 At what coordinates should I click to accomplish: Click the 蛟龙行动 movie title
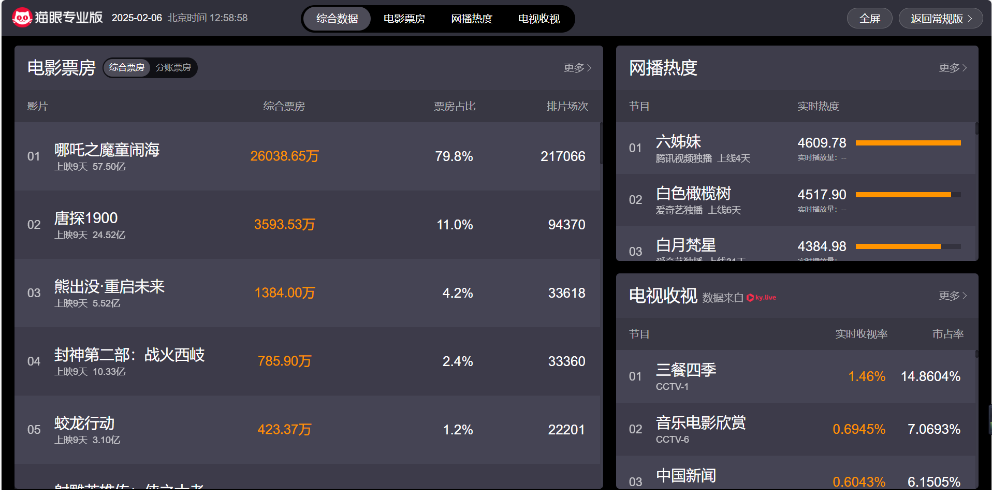pyautogui.click(x=85, y=423)
